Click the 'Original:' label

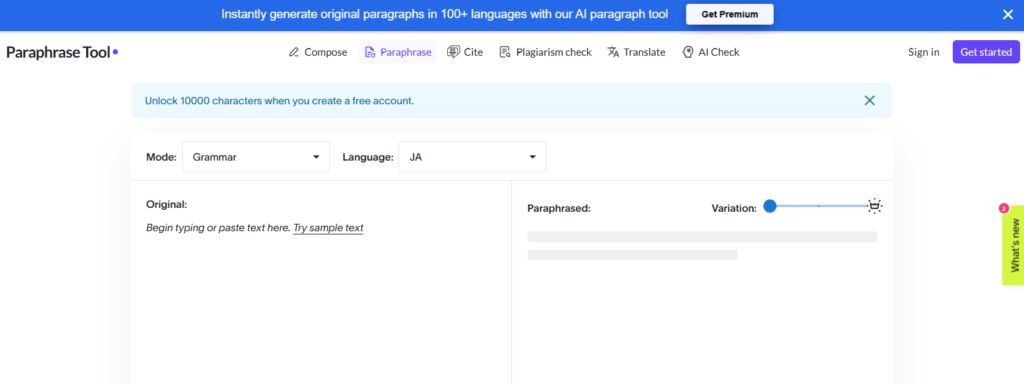[167, 204]
